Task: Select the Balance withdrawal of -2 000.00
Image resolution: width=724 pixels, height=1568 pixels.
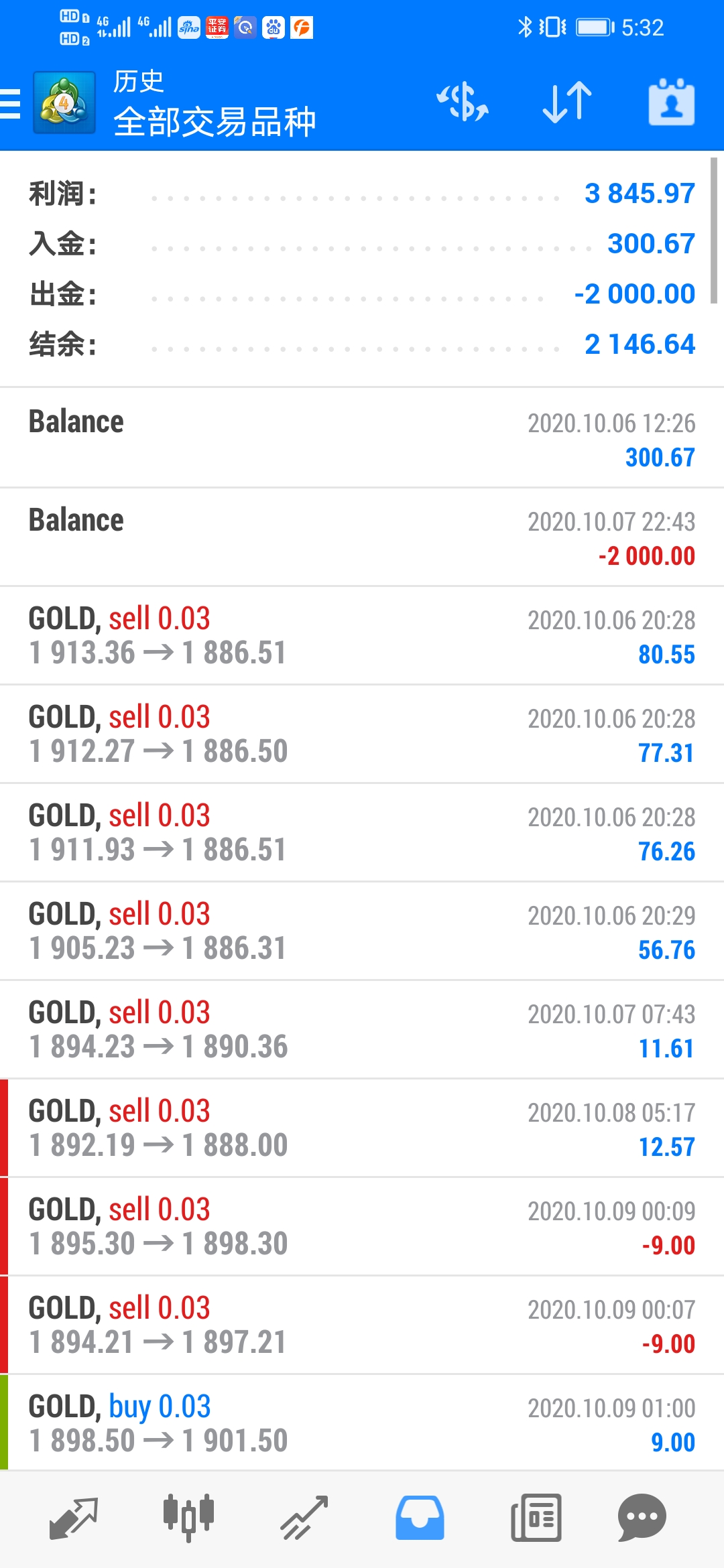Action: 362,537
